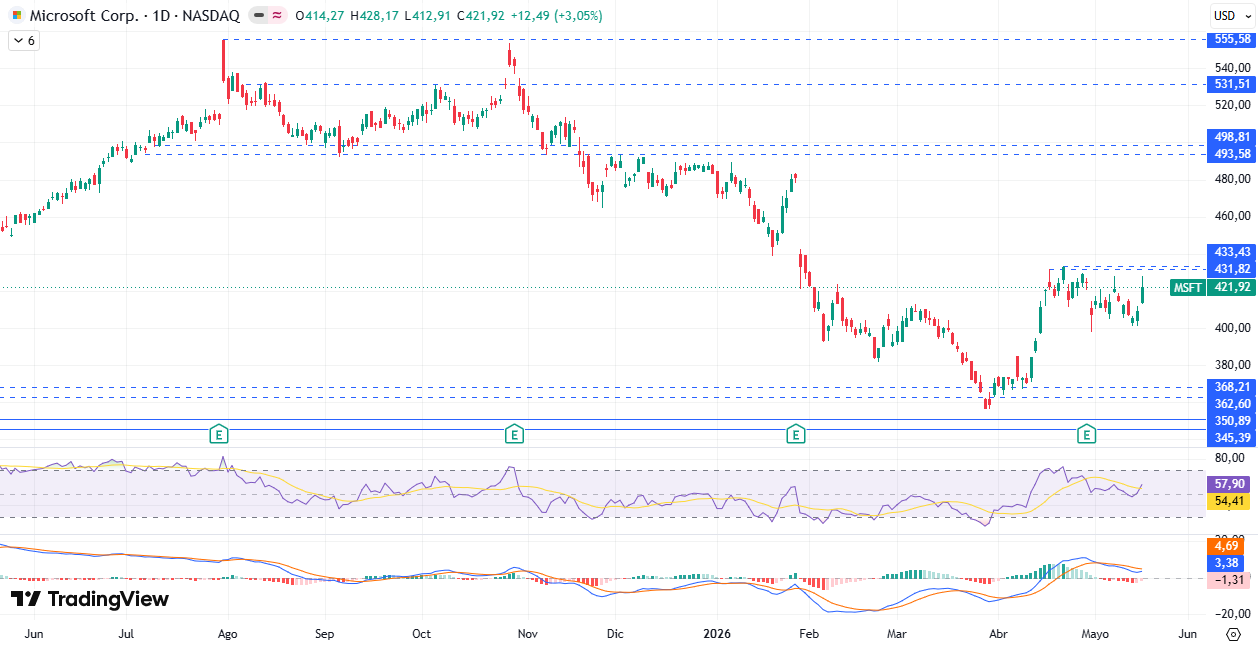Image resolution: width=1258 pixels, height=645 pixels.
Task: Open the earnings E marker just before Feb
Action: (795, 434)
